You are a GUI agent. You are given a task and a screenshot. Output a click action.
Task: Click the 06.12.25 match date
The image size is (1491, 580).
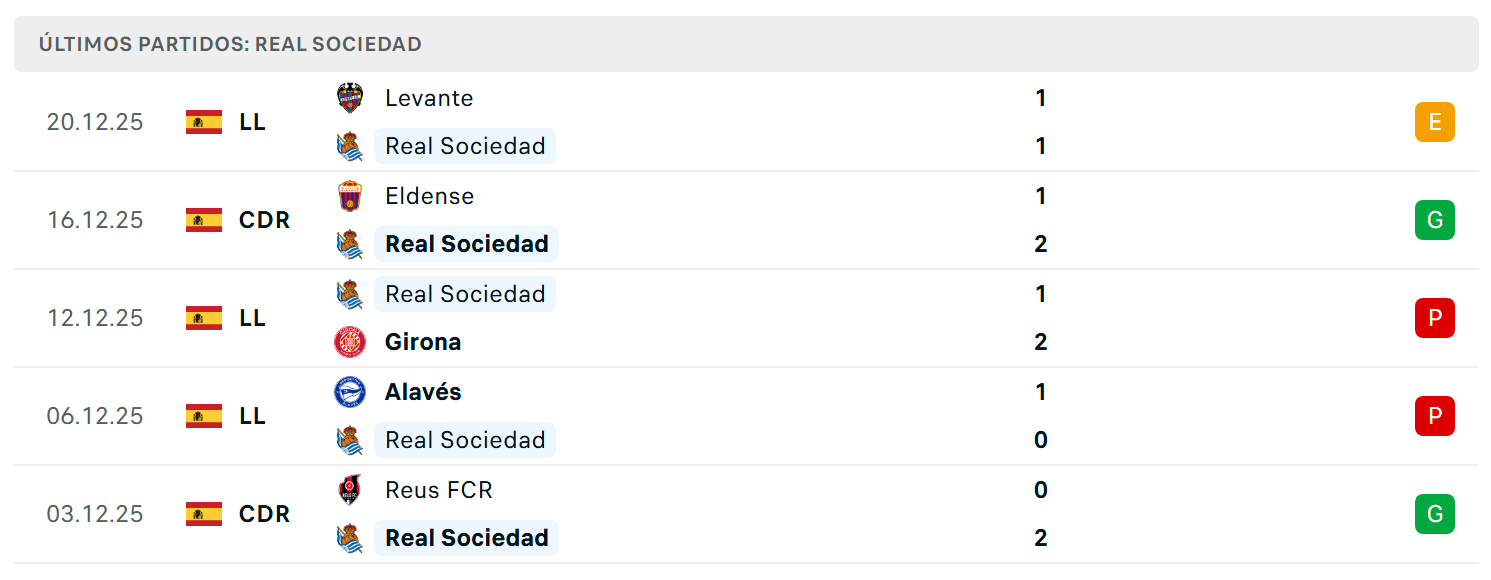tap(95, 416)
